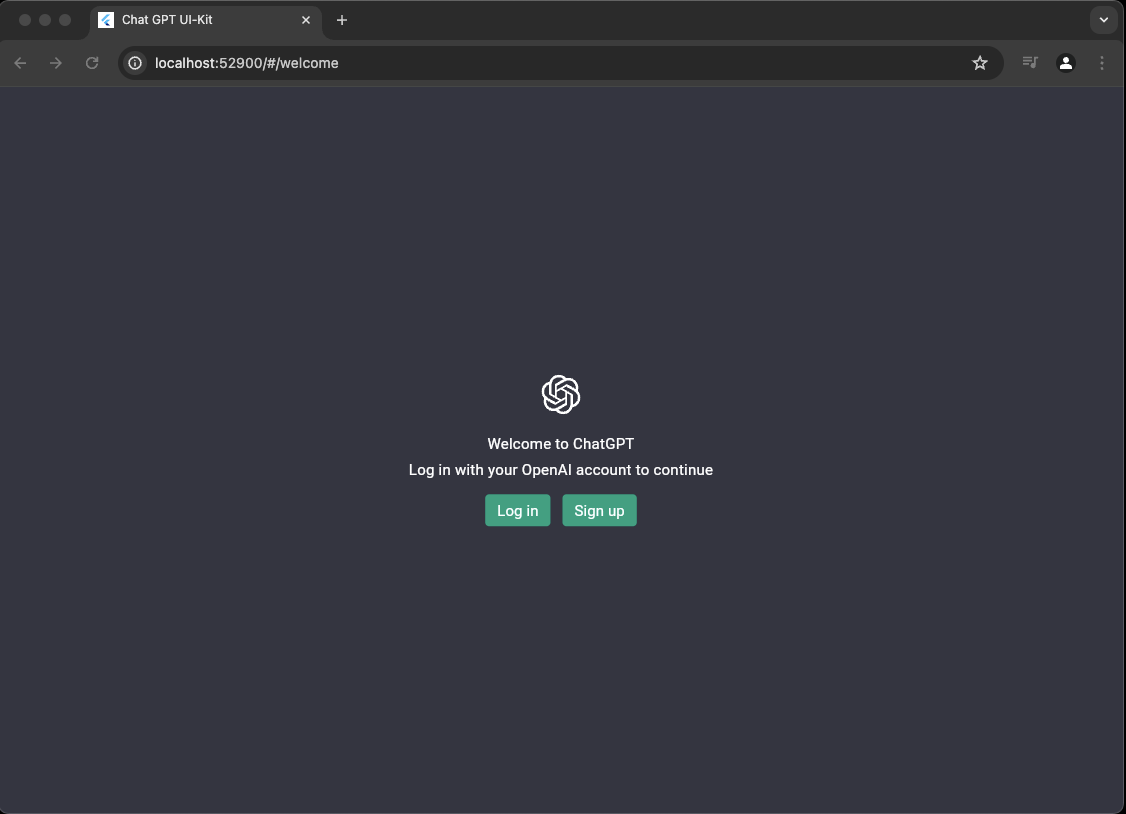Viewport: 1126px width, 814px height.
Task: Bookmark this page with the star icon
Action: (x=980, y=63)
